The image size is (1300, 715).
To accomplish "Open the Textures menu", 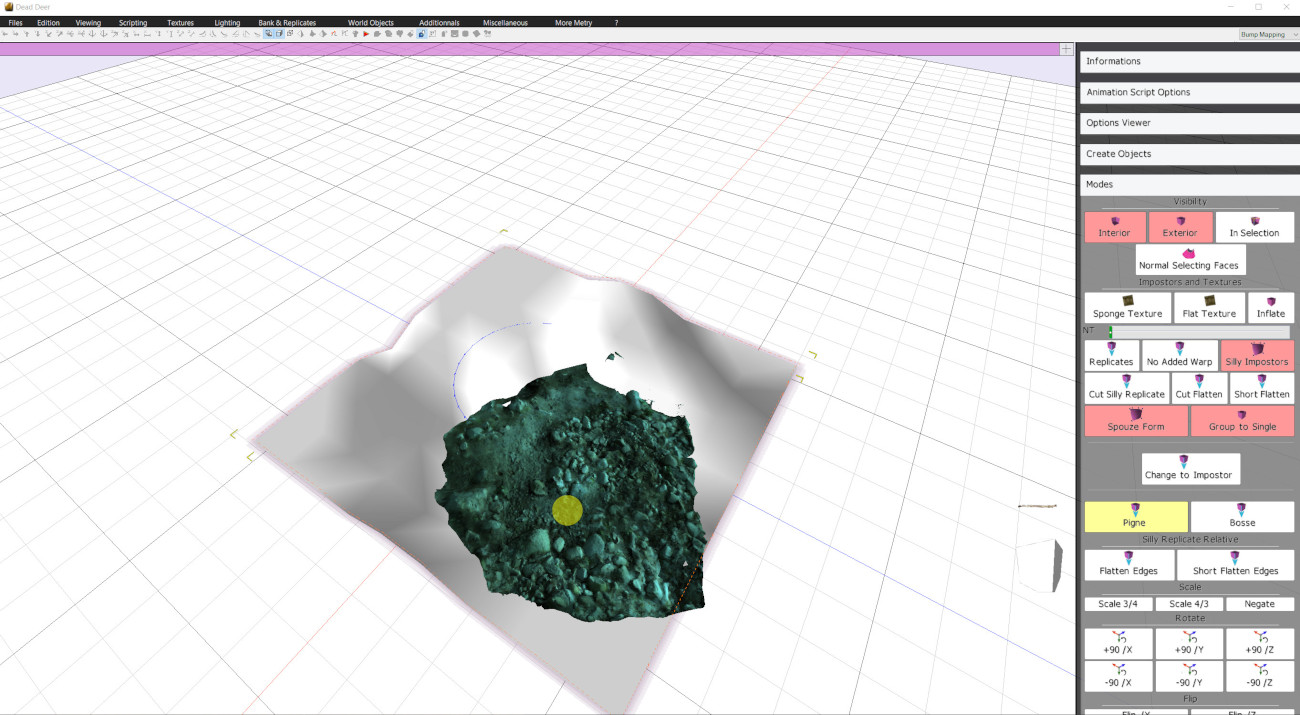I will tap(181, 22).
